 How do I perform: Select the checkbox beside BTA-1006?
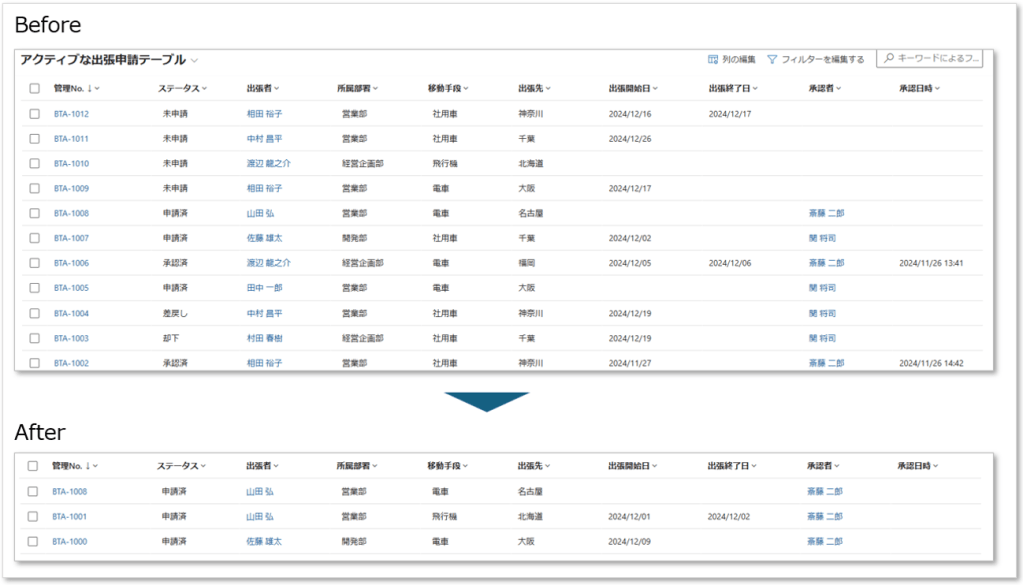click(x=34, y=263)
